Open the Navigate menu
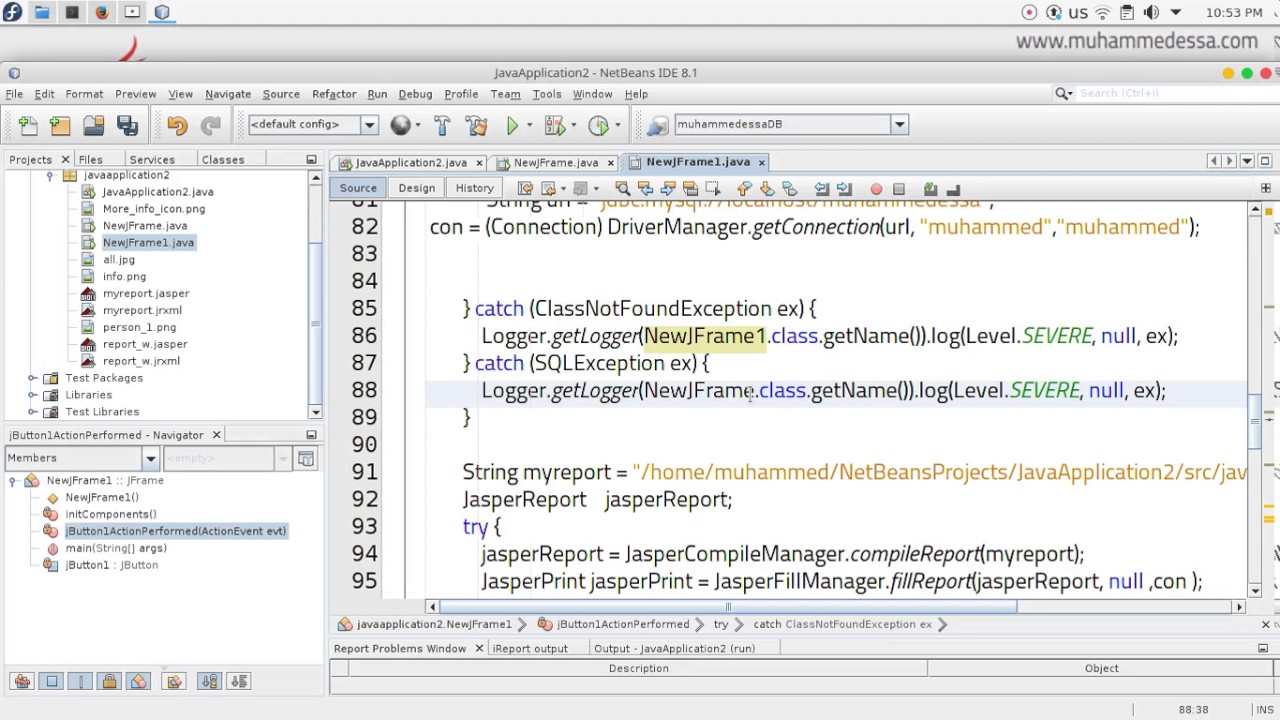Screen dimensions: 1280x720 tap(228, 94)
